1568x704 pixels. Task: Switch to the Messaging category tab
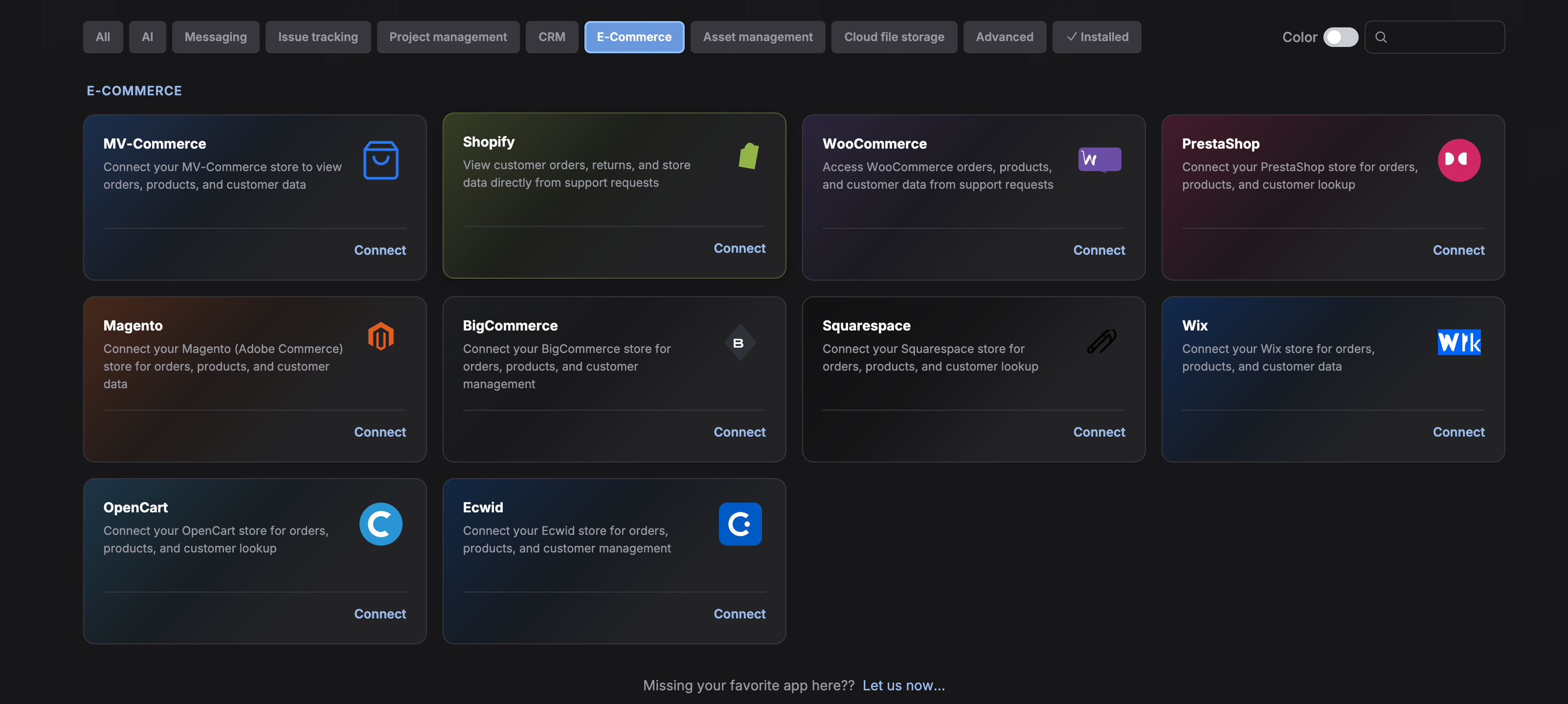pyautogui.click(x=216, y=37)
